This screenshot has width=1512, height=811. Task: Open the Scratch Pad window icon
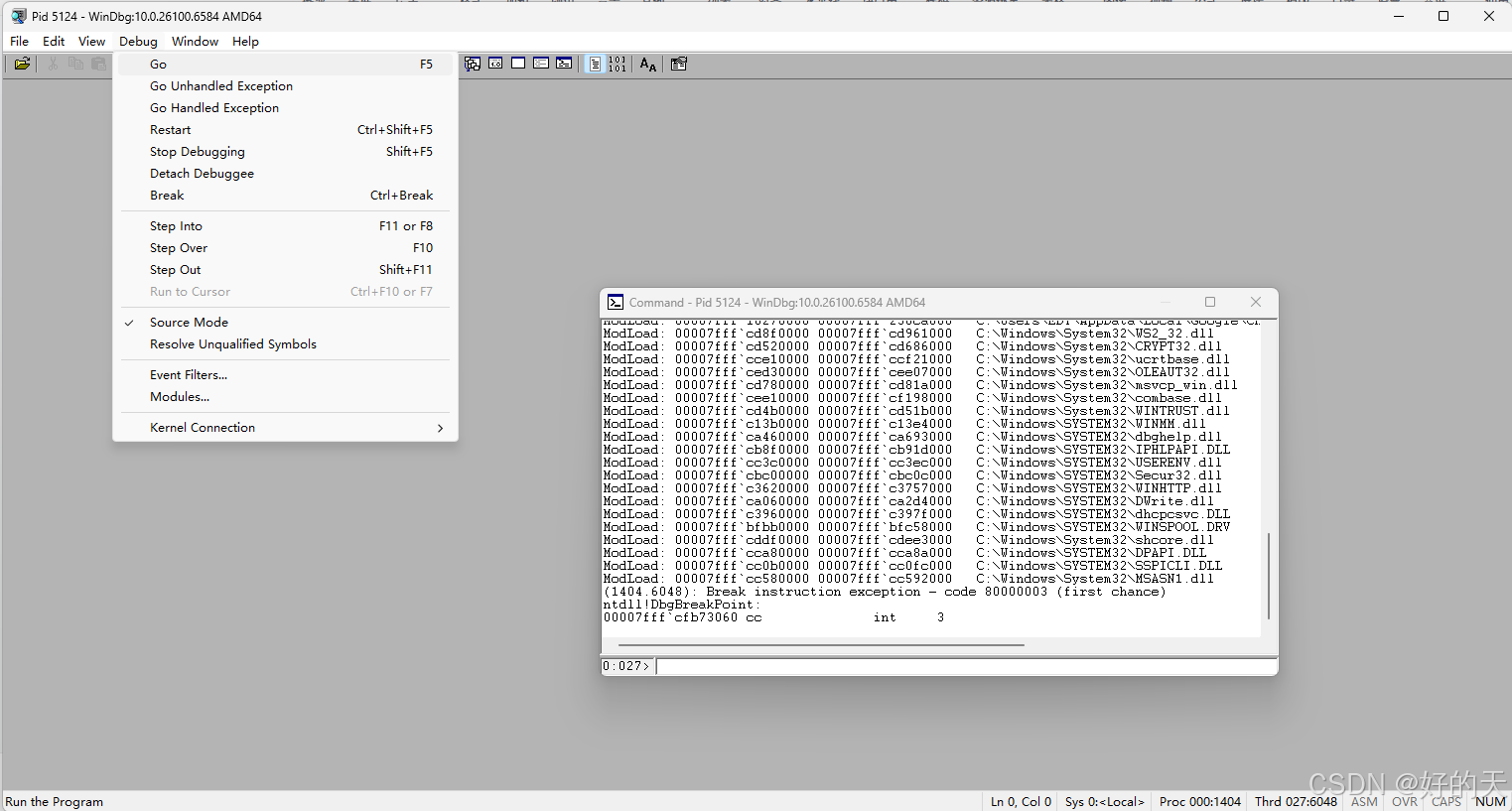click(x=518, y=64)
